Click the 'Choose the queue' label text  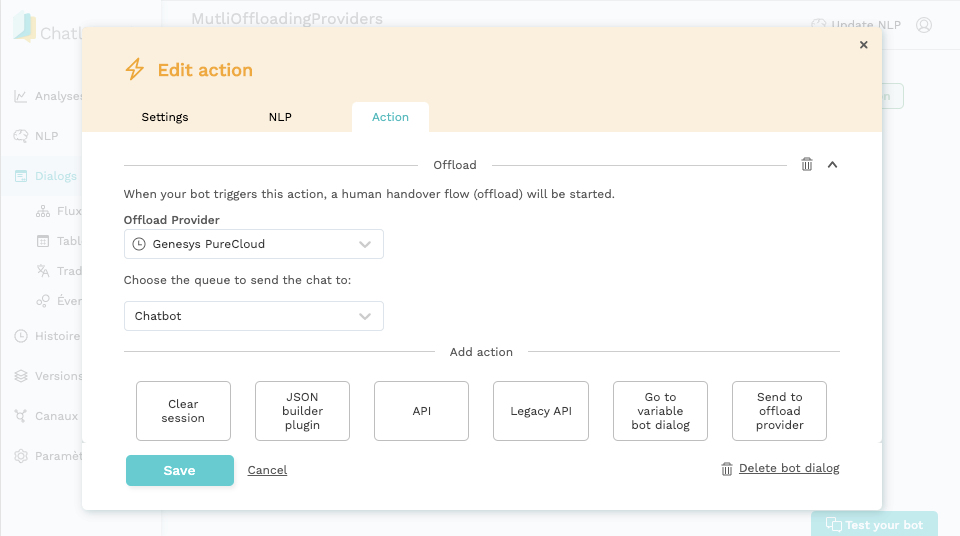coord(238,280)
